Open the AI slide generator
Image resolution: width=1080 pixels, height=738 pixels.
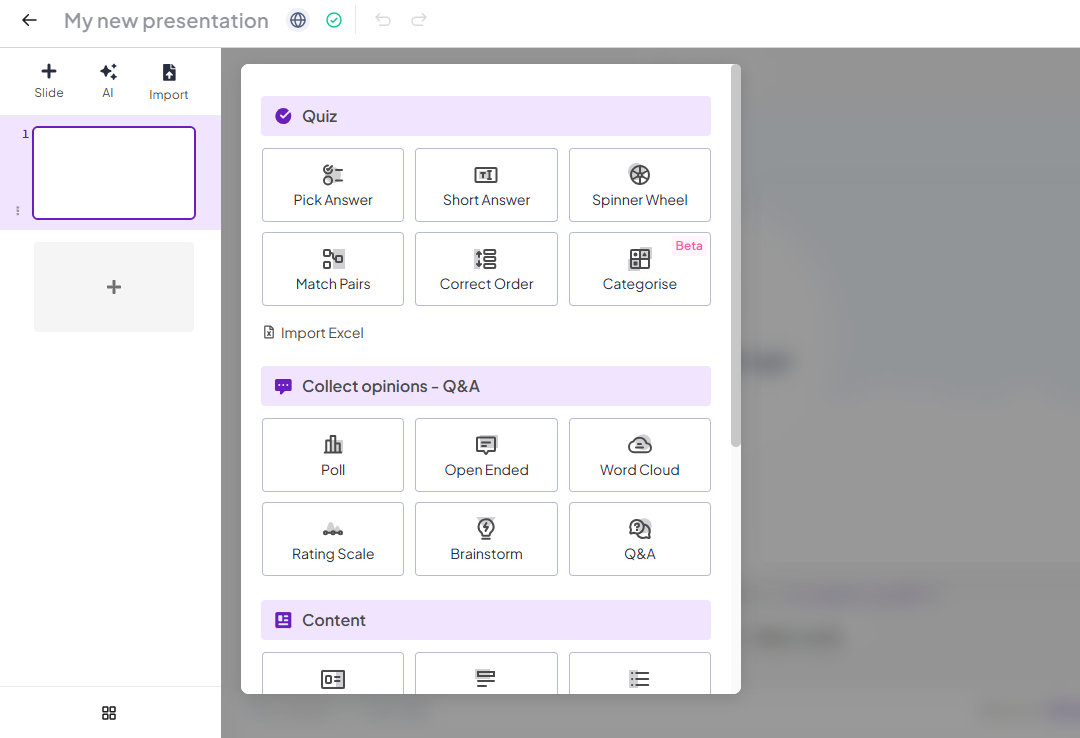click(x=108, y=80)
